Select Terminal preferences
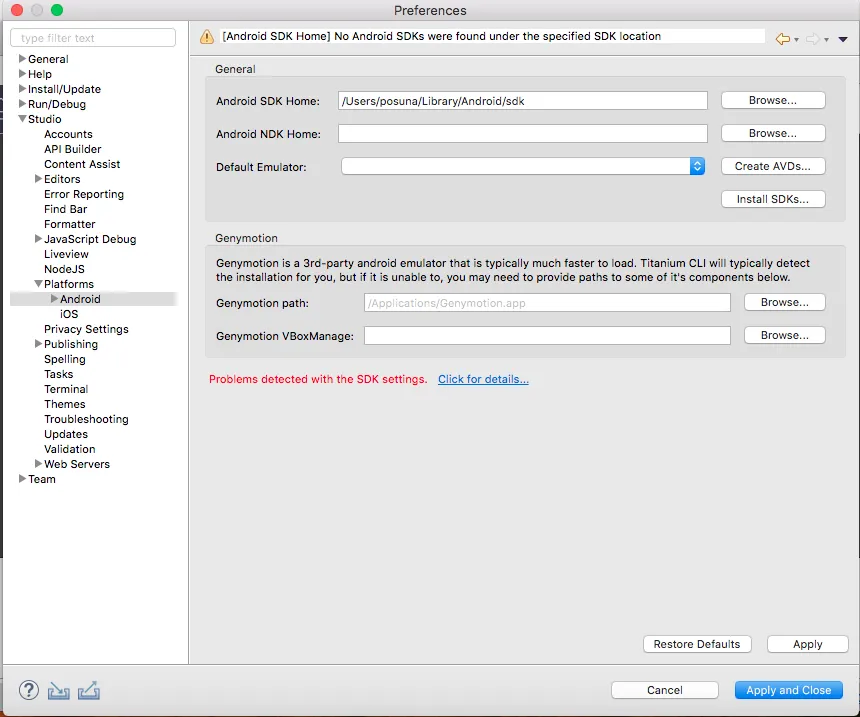This screenshot has height=717, width=860. point(66,389)
